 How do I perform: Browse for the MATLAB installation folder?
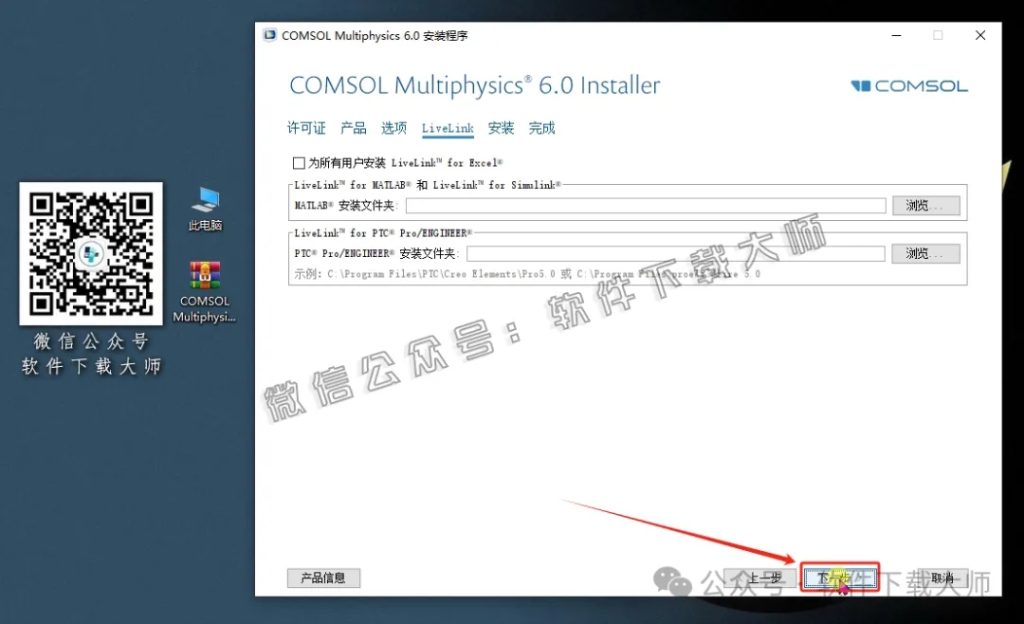pos(925,204)
